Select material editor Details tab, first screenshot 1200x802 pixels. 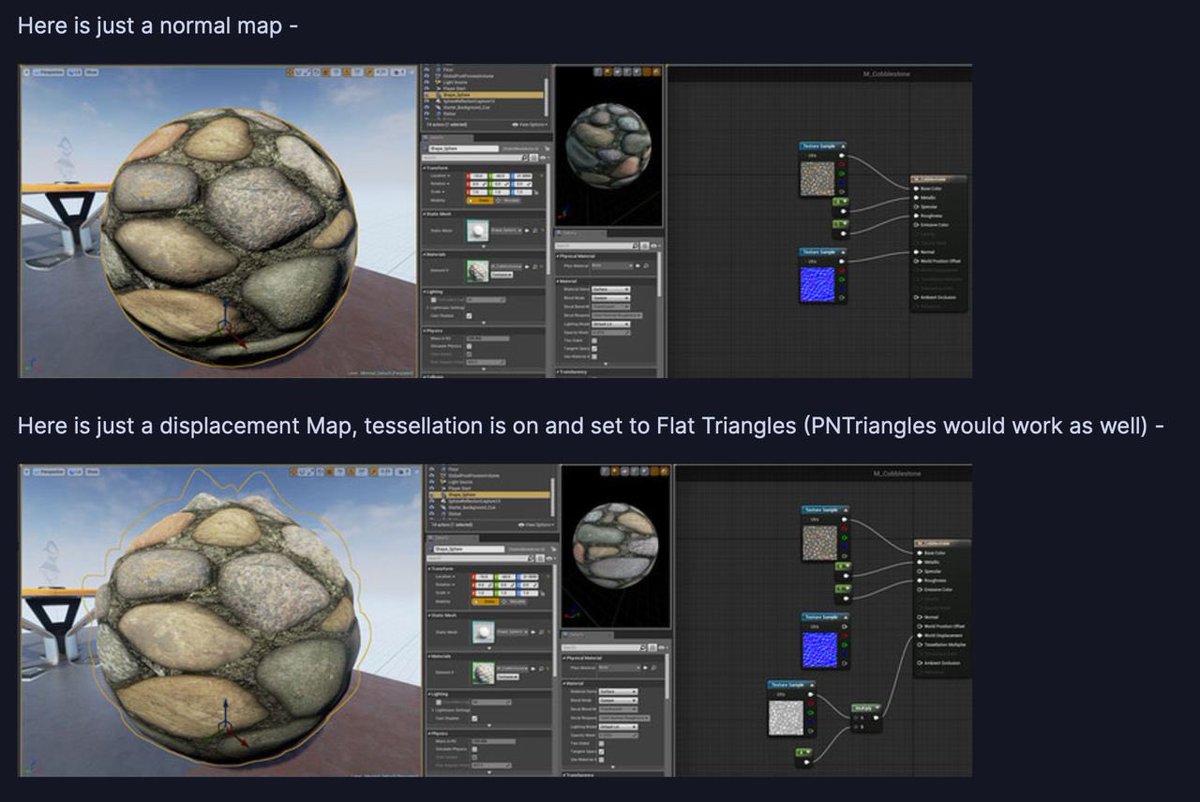tap(580, 234)
